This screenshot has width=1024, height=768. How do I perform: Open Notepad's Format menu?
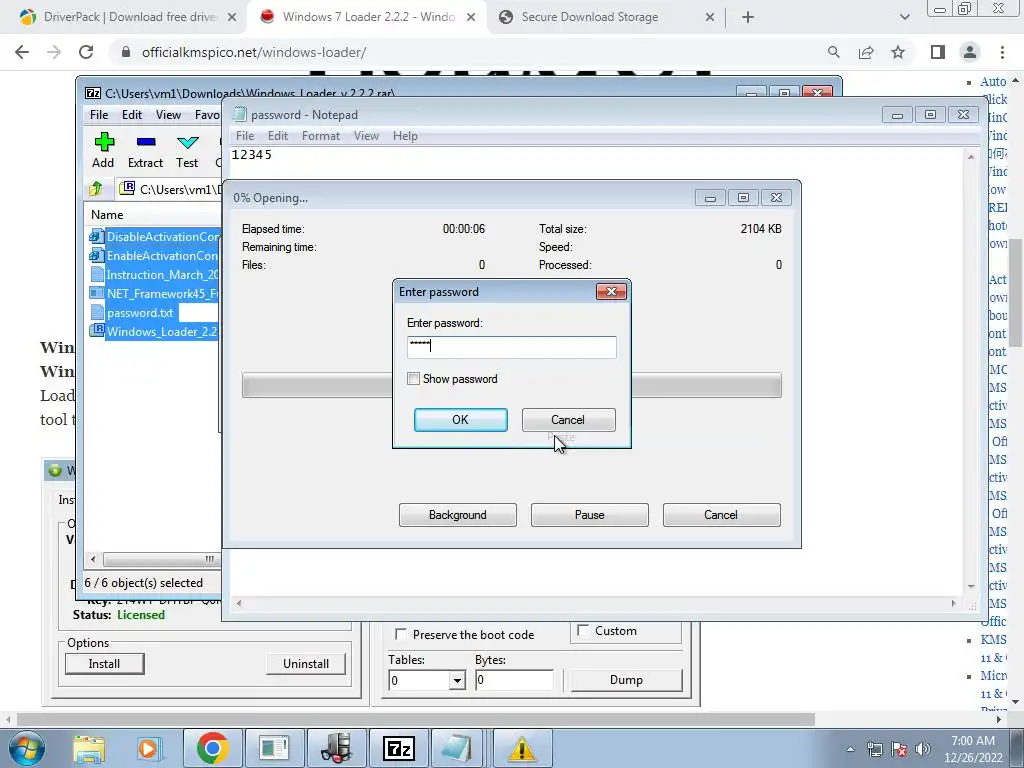(321, 136)
